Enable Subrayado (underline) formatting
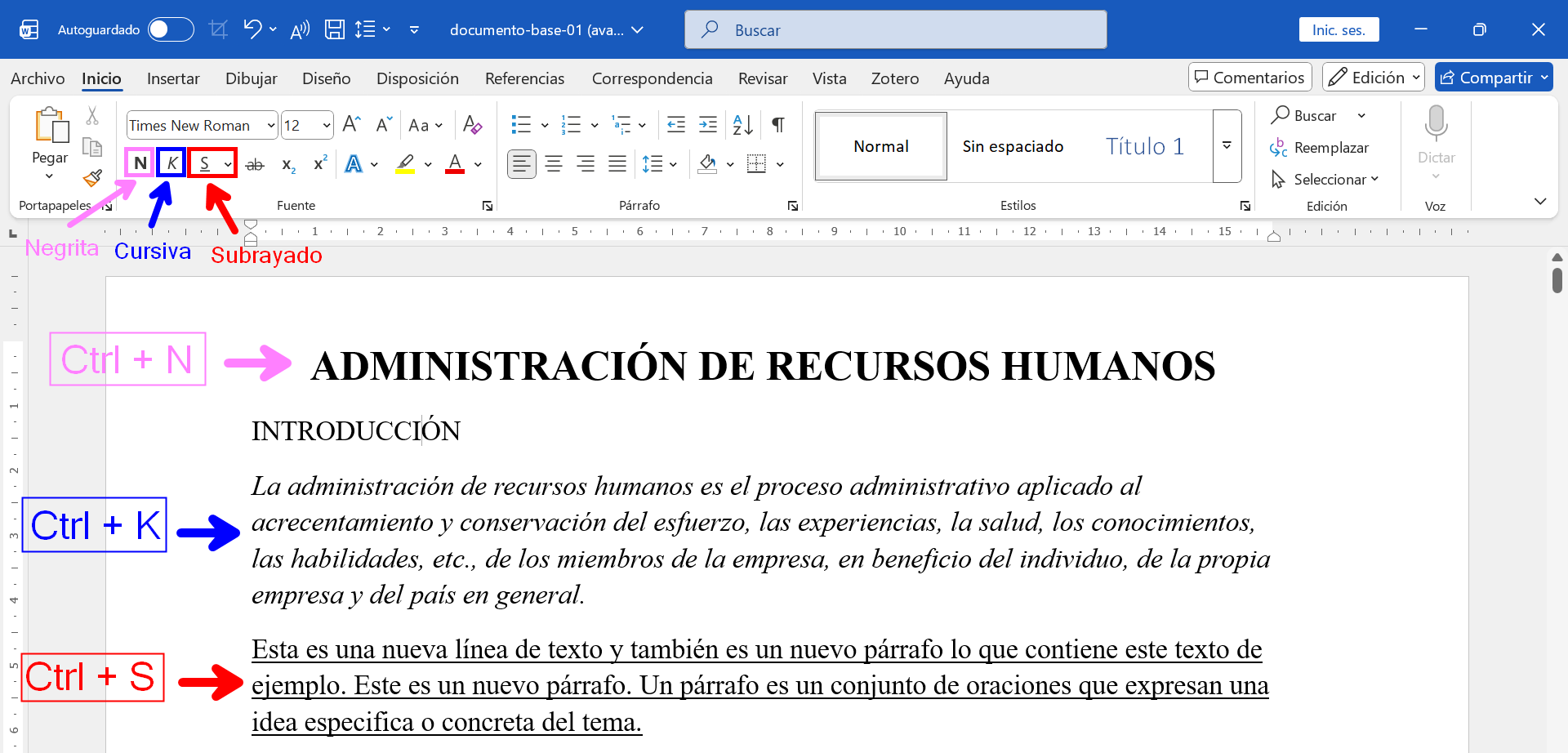This screenshot has width=1568, height=753. tap(206, 163)
